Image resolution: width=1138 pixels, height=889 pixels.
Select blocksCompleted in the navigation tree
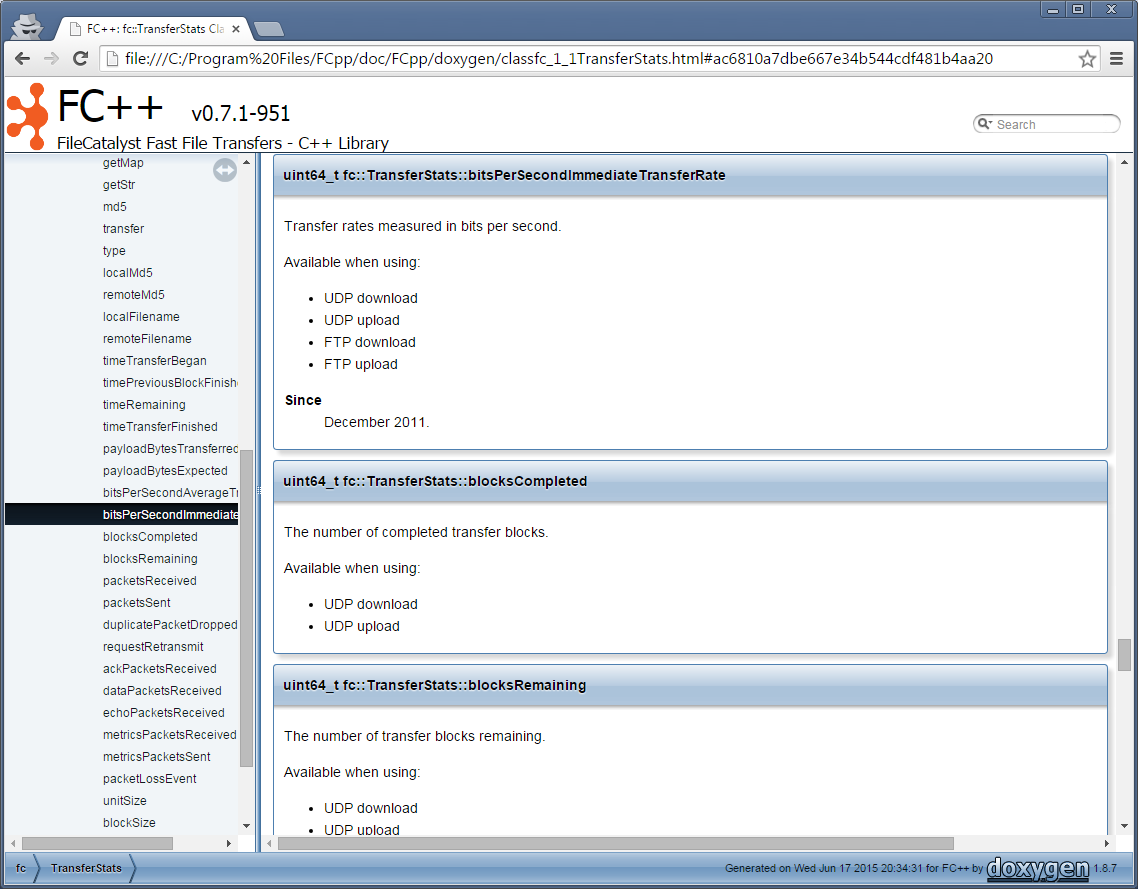[x=150, y=537]
